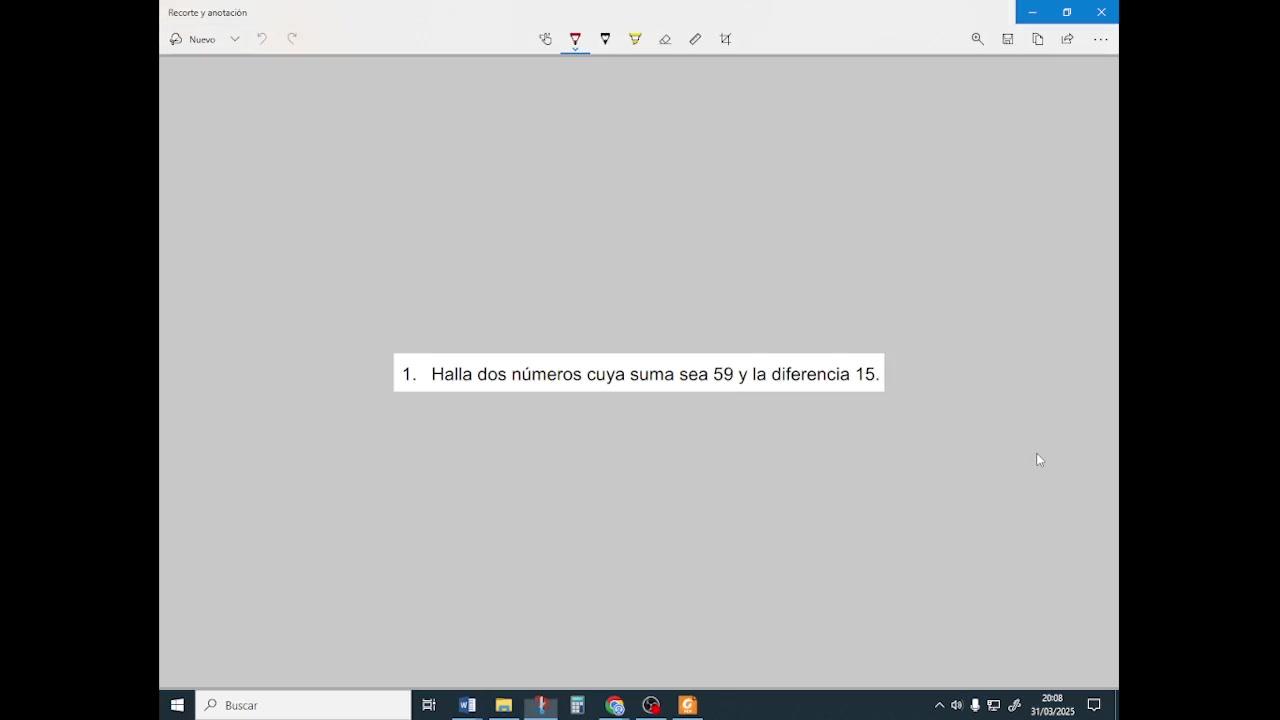Open Task View from the taskbar
Screen dimensions: 1280x720
pos(429,705)
